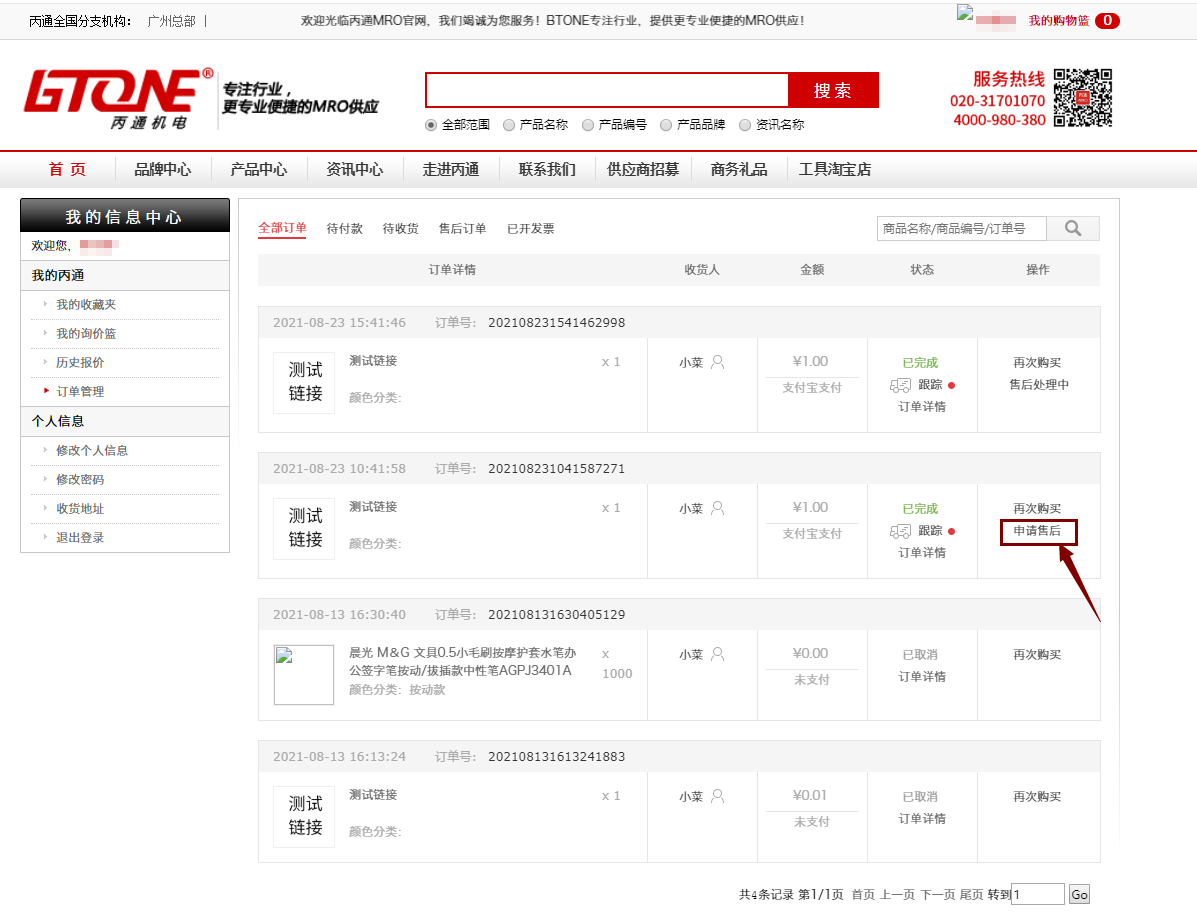Image resolution: width=1197 pixels, height=913 pixels.
Task: Click the BTONE logo
Action: click(x=118, y=99)
